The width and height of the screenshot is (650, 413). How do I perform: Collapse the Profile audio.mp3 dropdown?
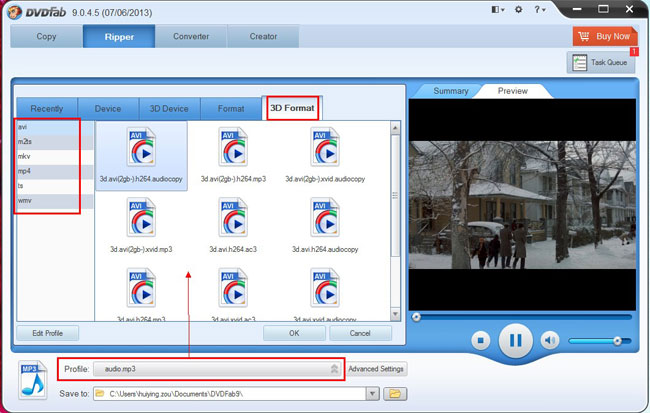pos(335,369)
